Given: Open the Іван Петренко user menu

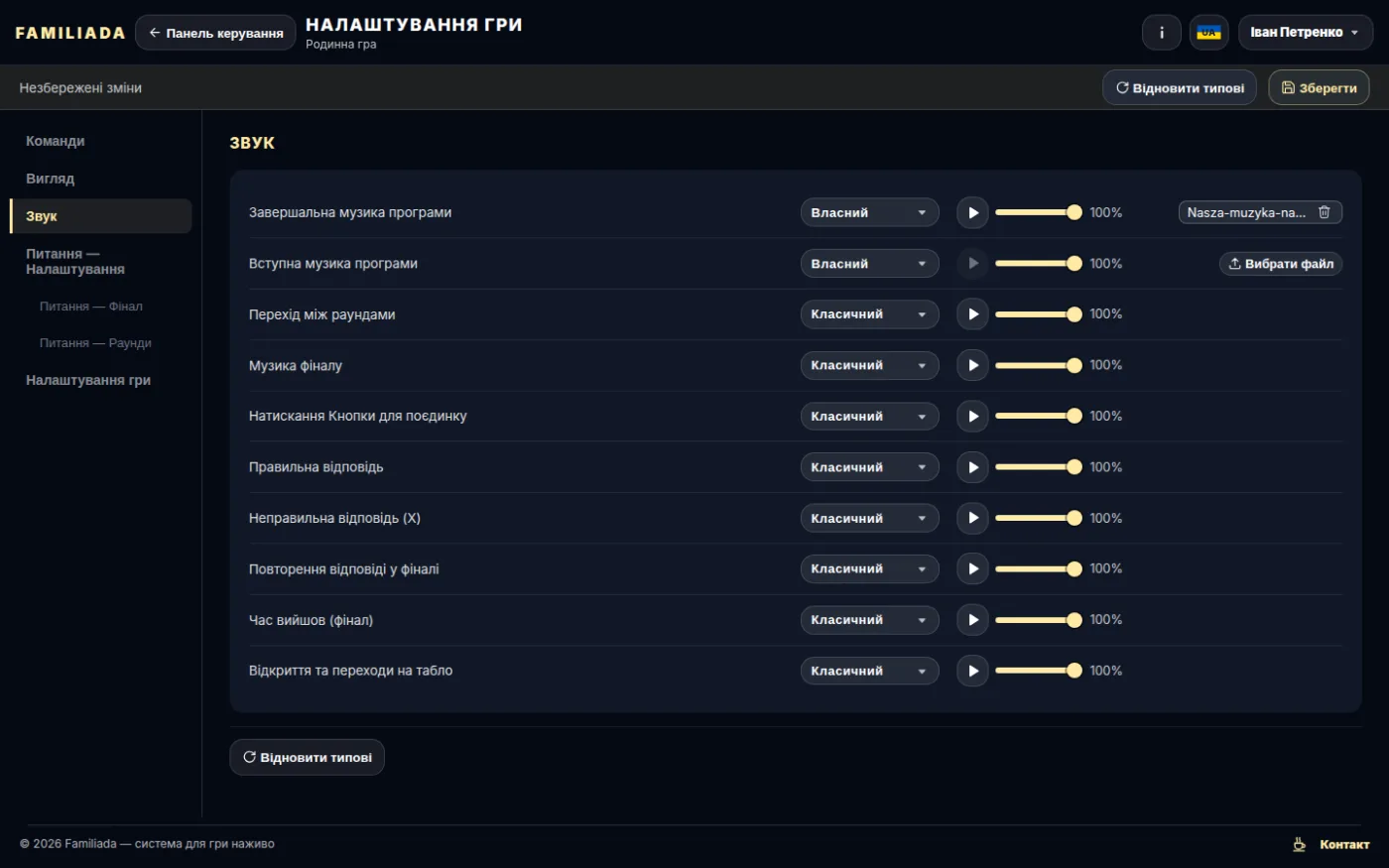Looking at the screenshot, I should click(1305, 33).
